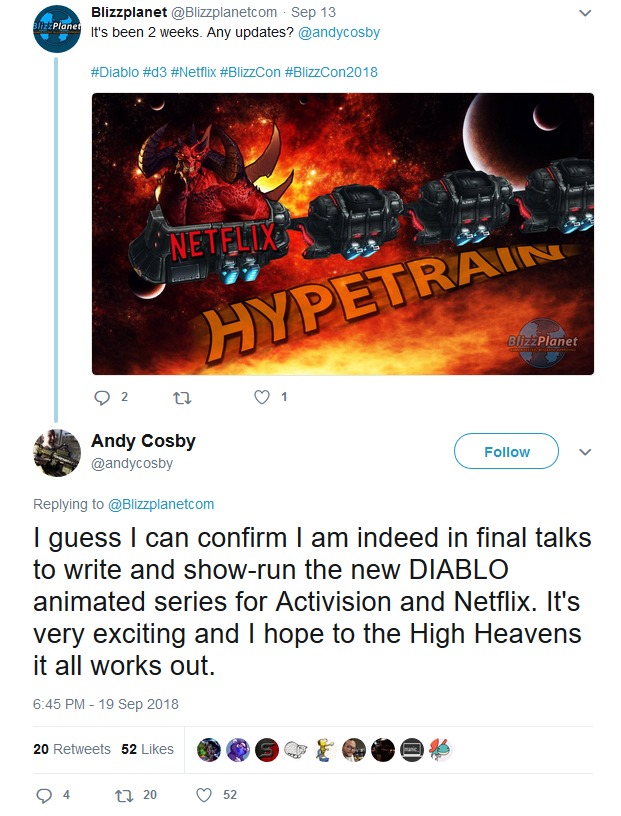
Task: Open the #Netflix hashtag link
Action: tap(193, 72)
